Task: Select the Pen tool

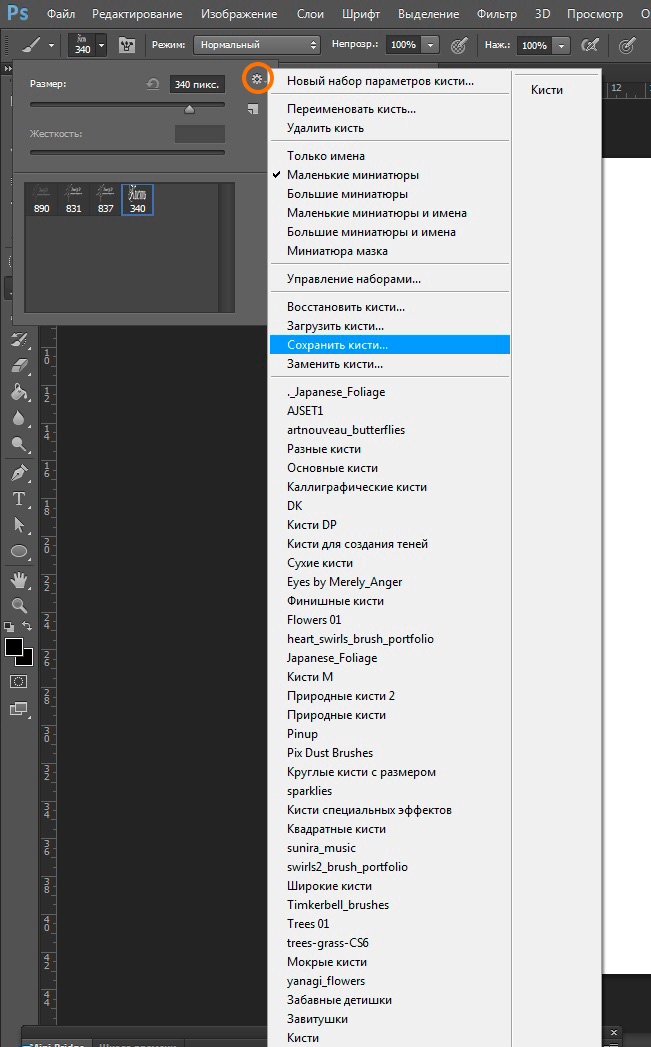Action: [x=19, y=473]
